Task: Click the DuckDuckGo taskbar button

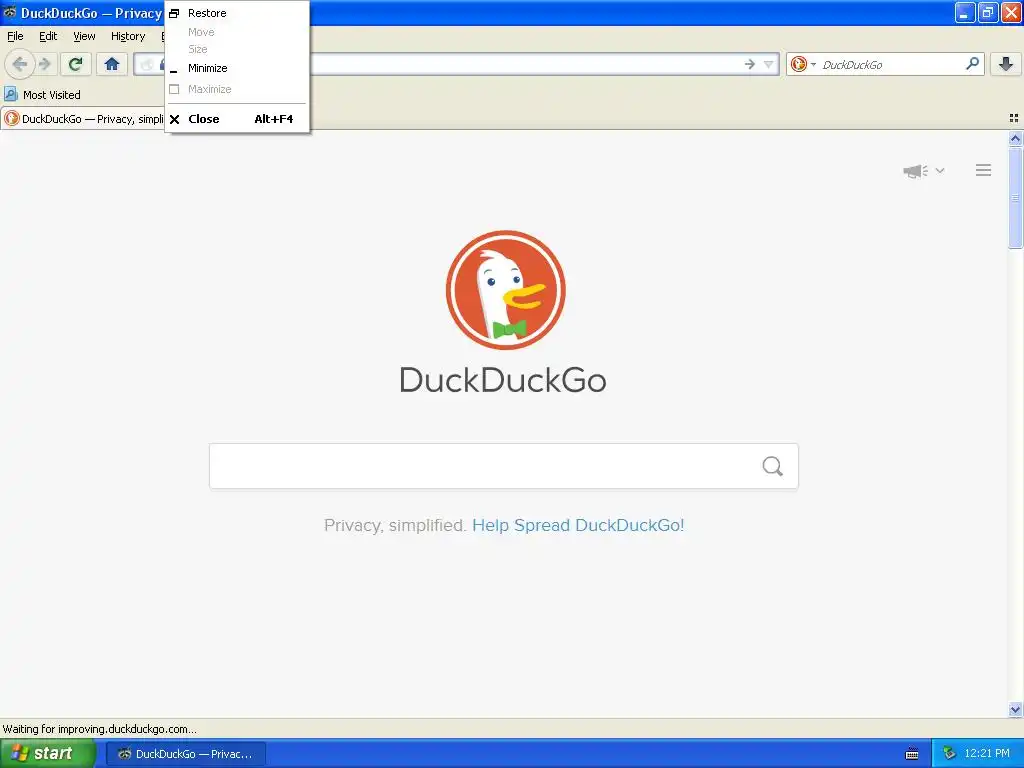Action: pyautogui.click(x=186, y=754)
